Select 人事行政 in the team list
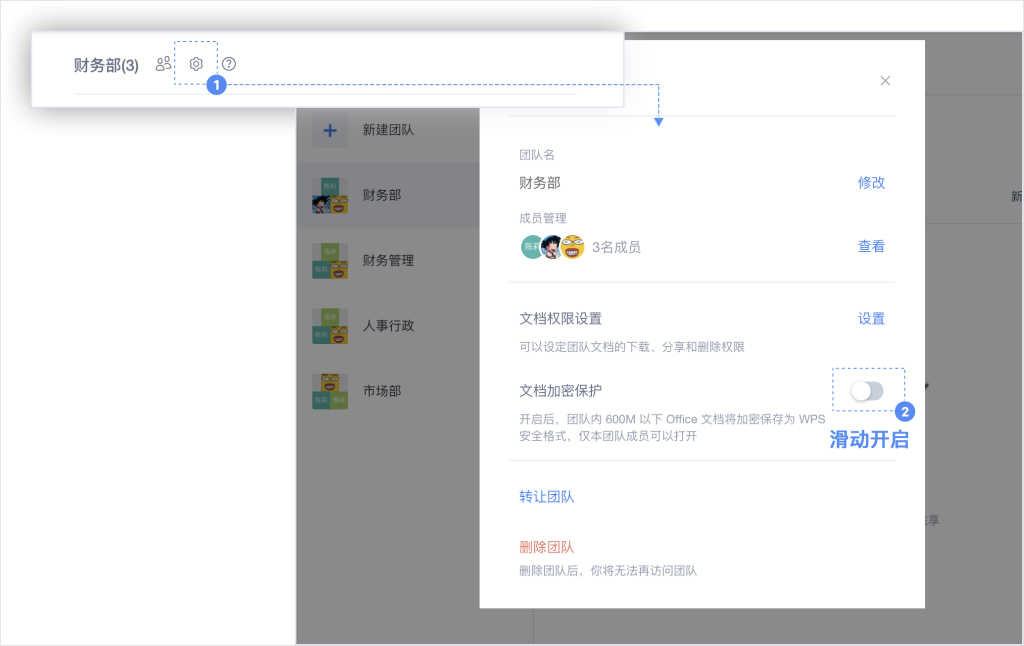The height and width of the screenshot is (646, 1024). click(x=388, y=326)
